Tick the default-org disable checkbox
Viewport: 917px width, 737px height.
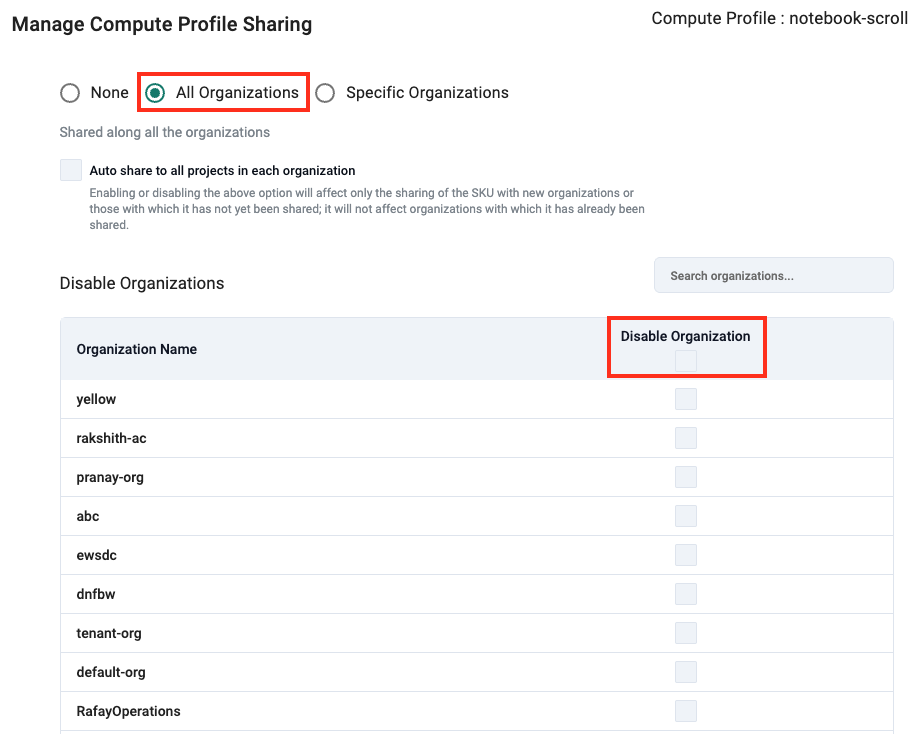[x=686, y=672]
